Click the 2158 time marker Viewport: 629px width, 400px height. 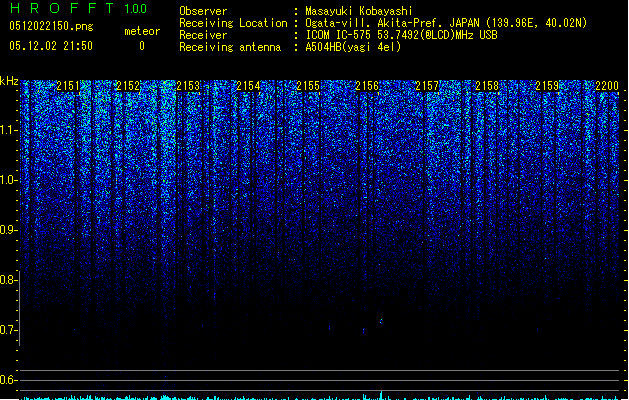487,86
